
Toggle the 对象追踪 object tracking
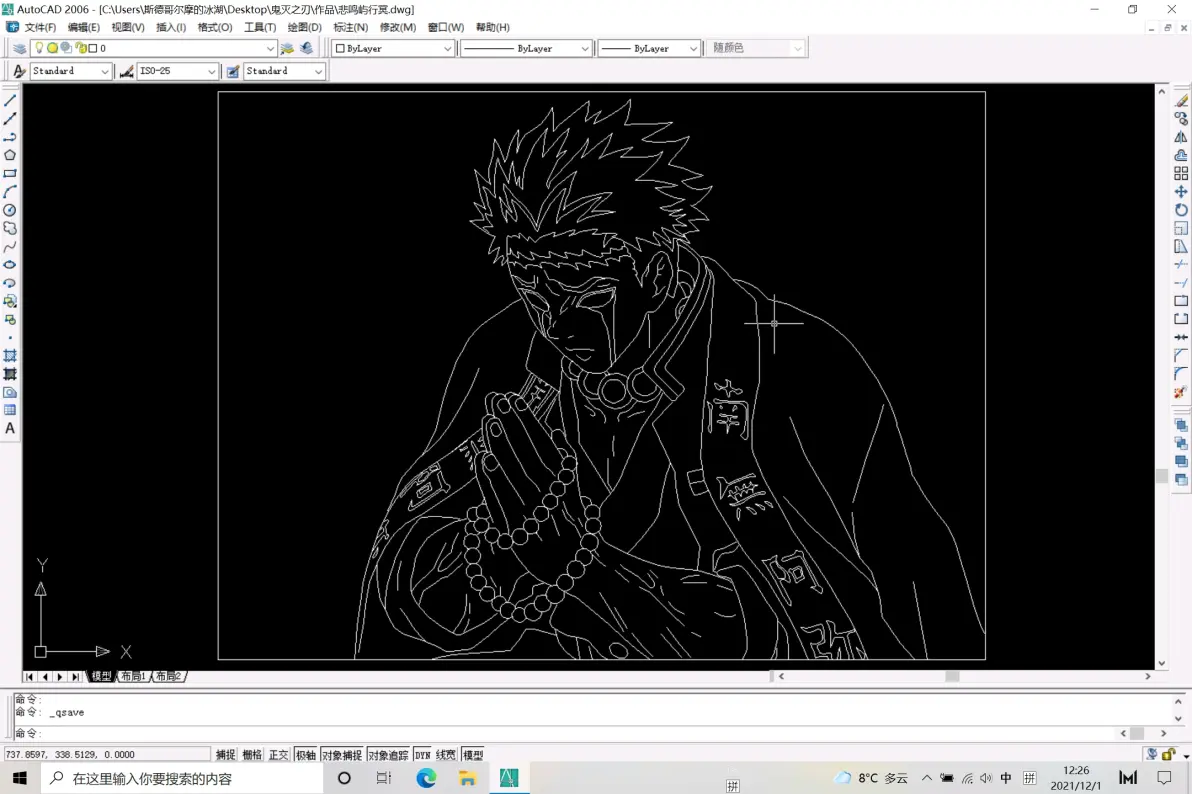point(388,754)
